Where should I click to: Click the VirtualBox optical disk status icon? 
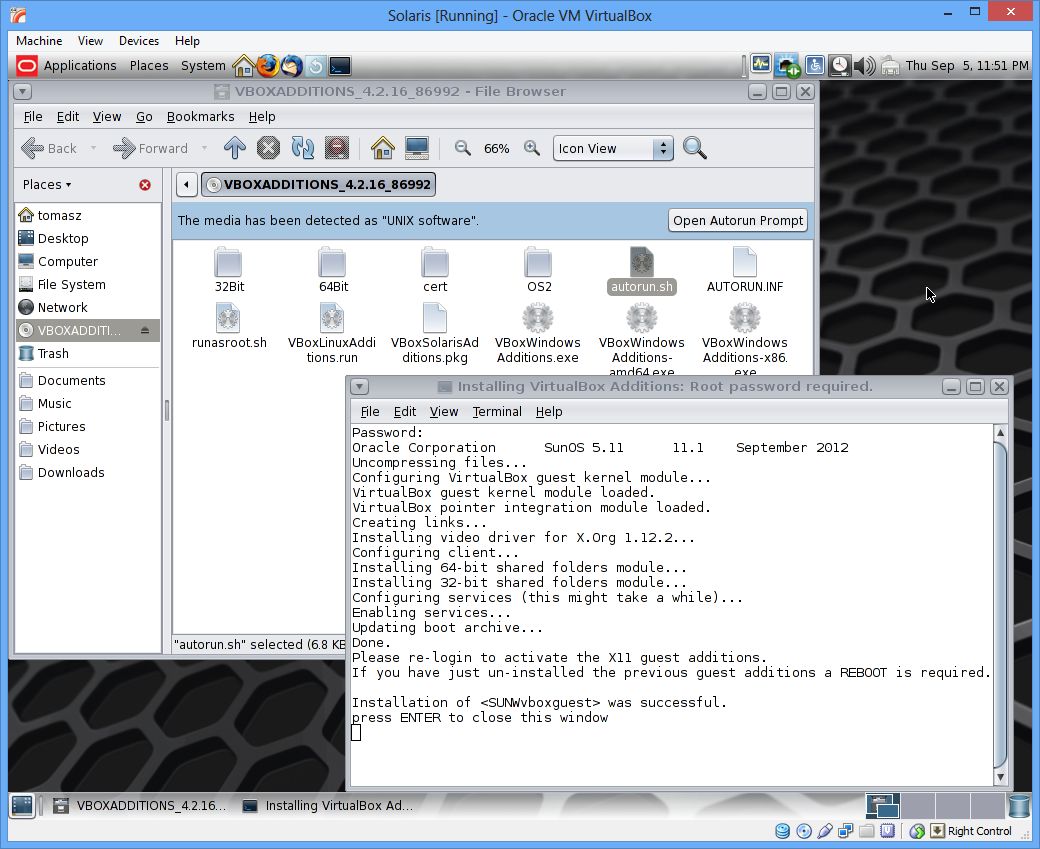804,830
